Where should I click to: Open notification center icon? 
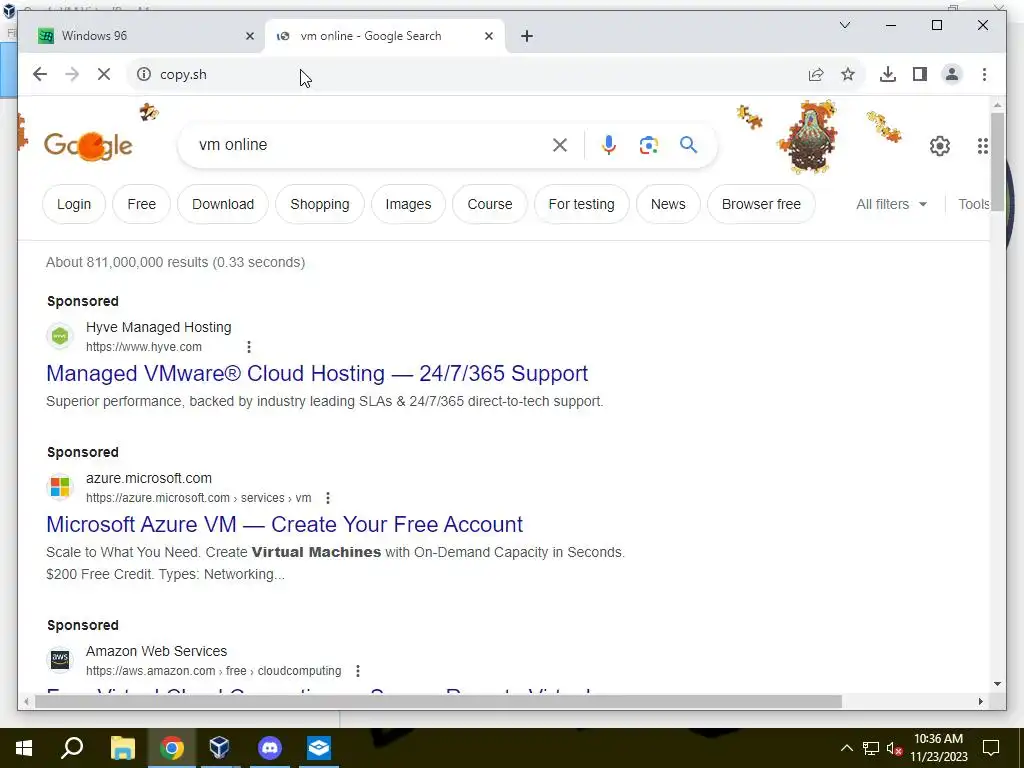[991, 748]
